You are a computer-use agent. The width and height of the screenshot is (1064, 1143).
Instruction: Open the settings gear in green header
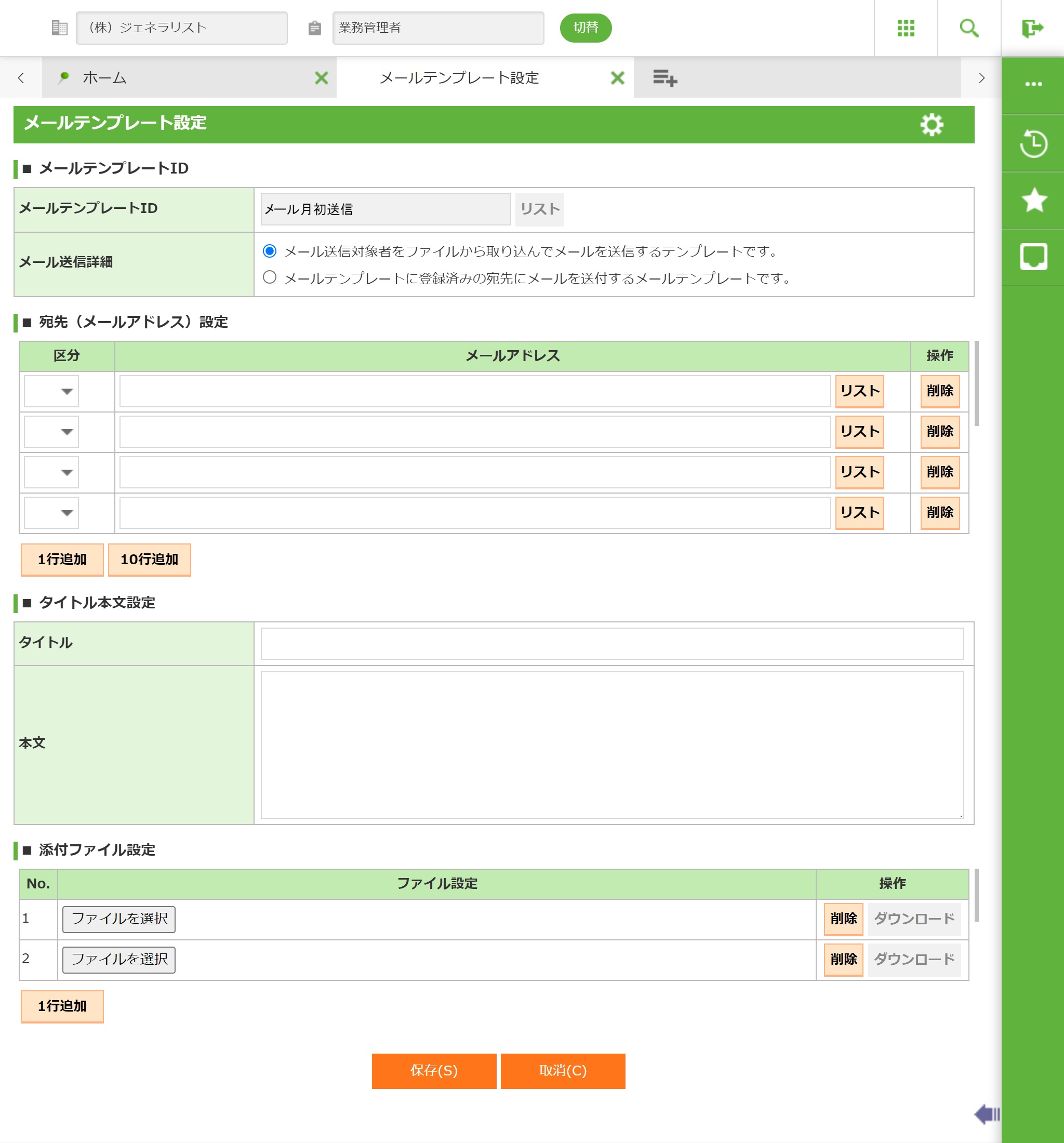point(931,125)
